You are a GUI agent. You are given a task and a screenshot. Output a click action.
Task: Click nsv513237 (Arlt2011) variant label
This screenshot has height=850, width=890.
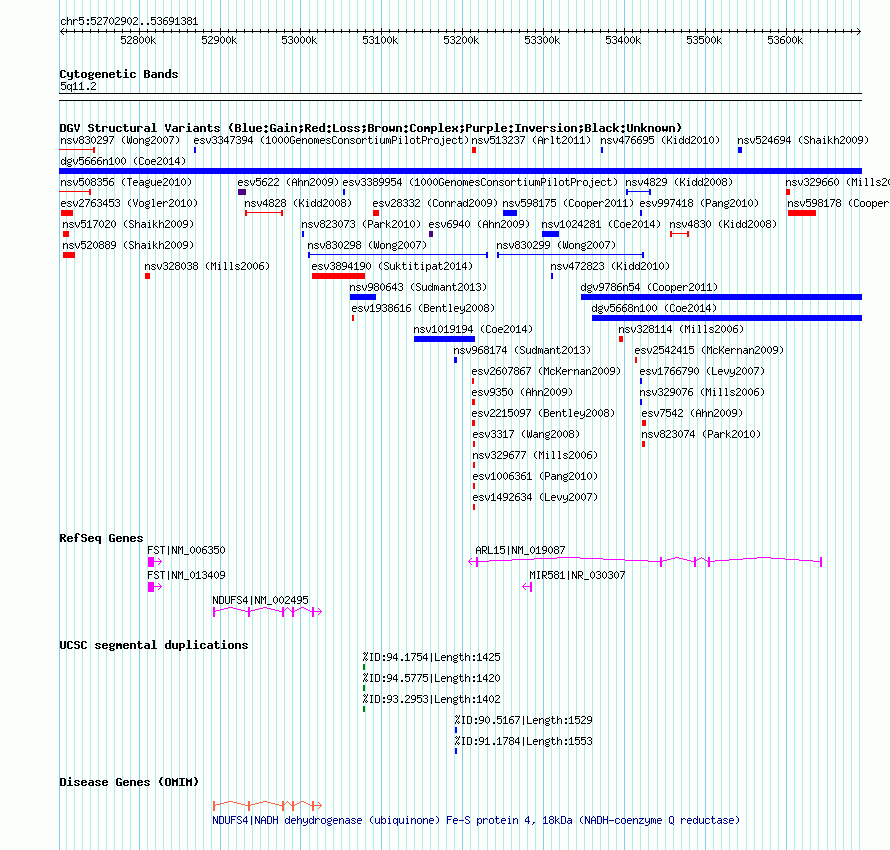(531, 140)
